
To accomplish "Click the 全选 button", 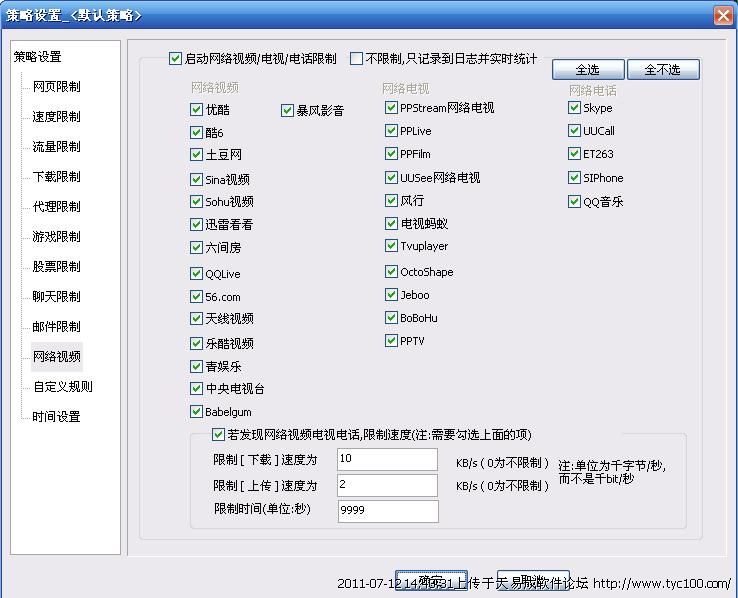I will point(588,70).
